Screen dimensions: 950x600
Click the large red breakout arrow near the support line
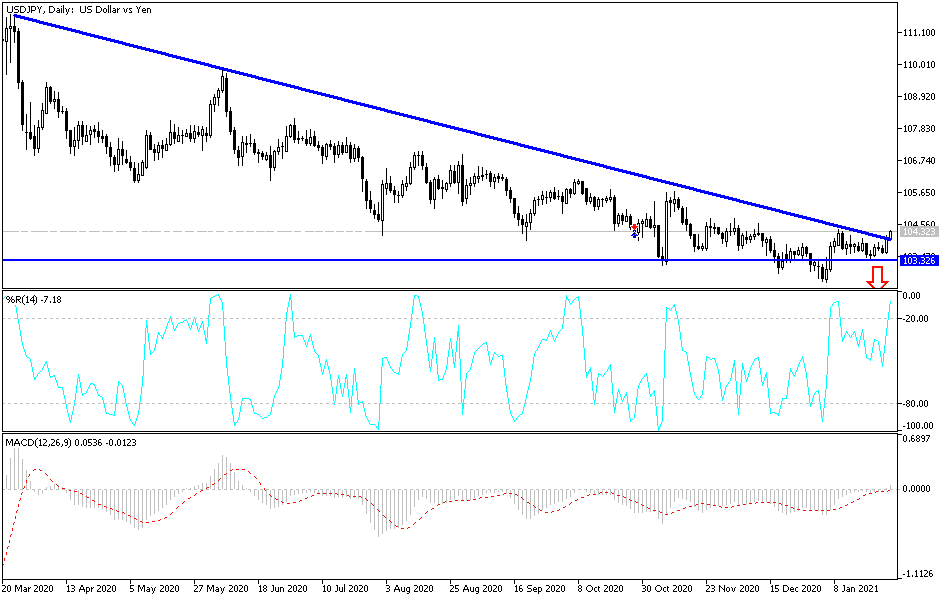coord(878,276)
